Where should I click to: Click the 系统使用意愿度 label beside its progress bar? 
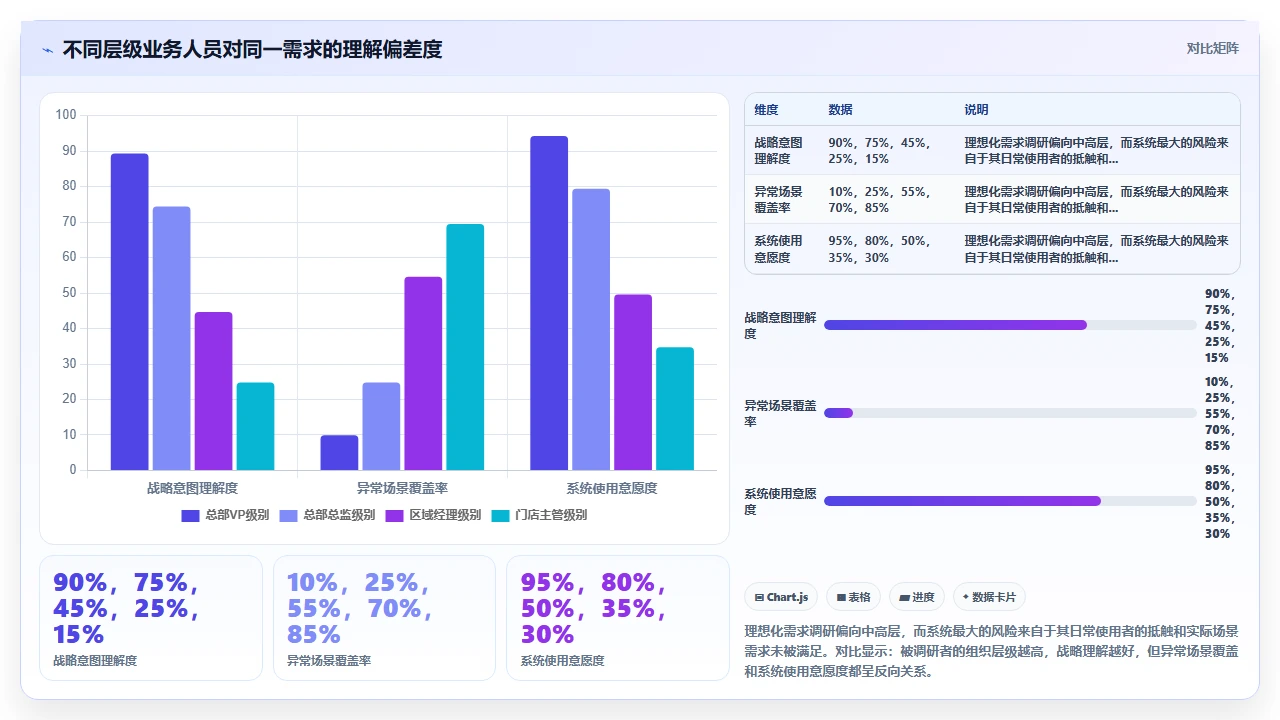780,501
